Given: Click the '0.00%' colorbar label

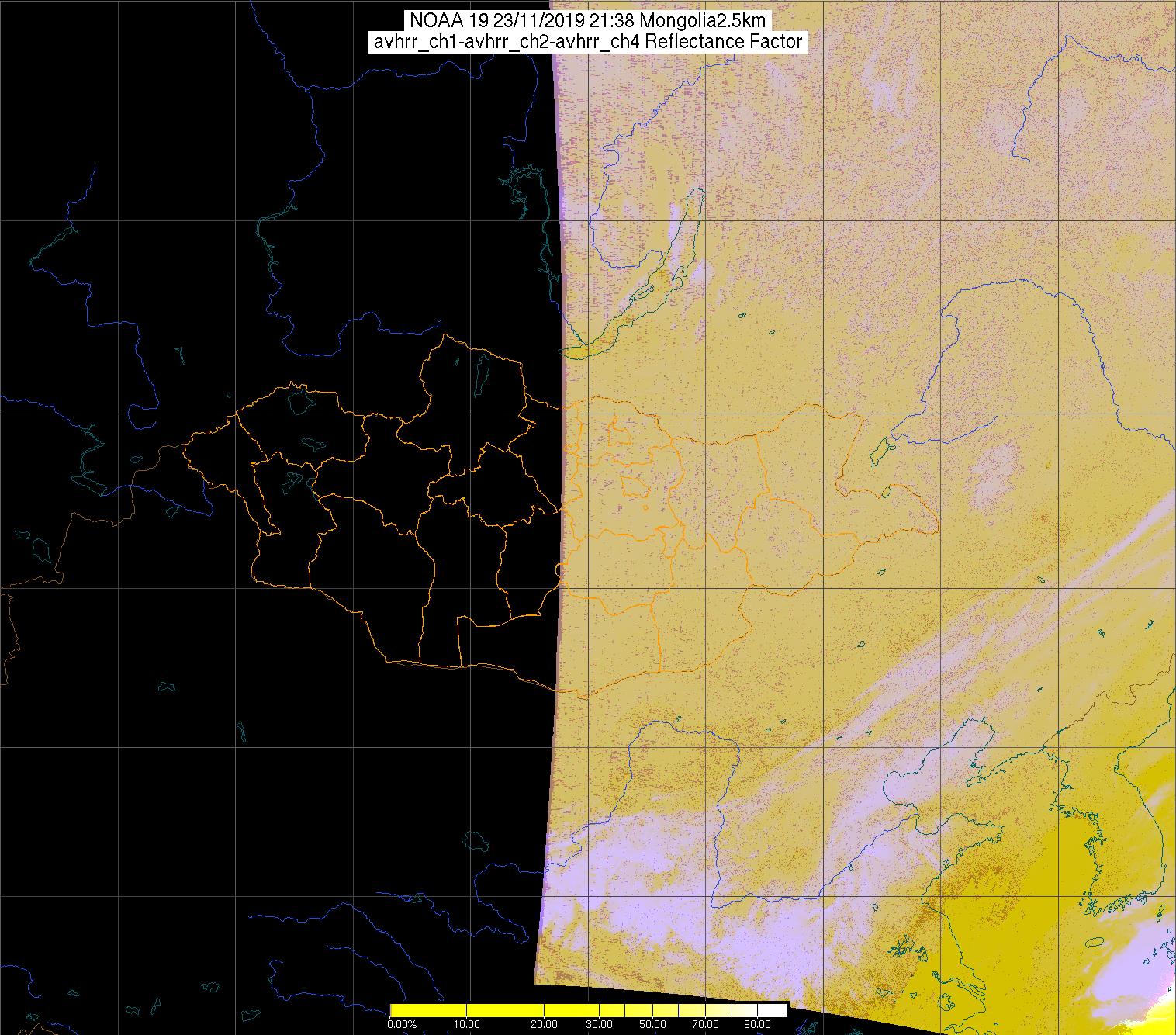Looking at the screenshot, I should pyautogui.click(x=402, y=1025).
